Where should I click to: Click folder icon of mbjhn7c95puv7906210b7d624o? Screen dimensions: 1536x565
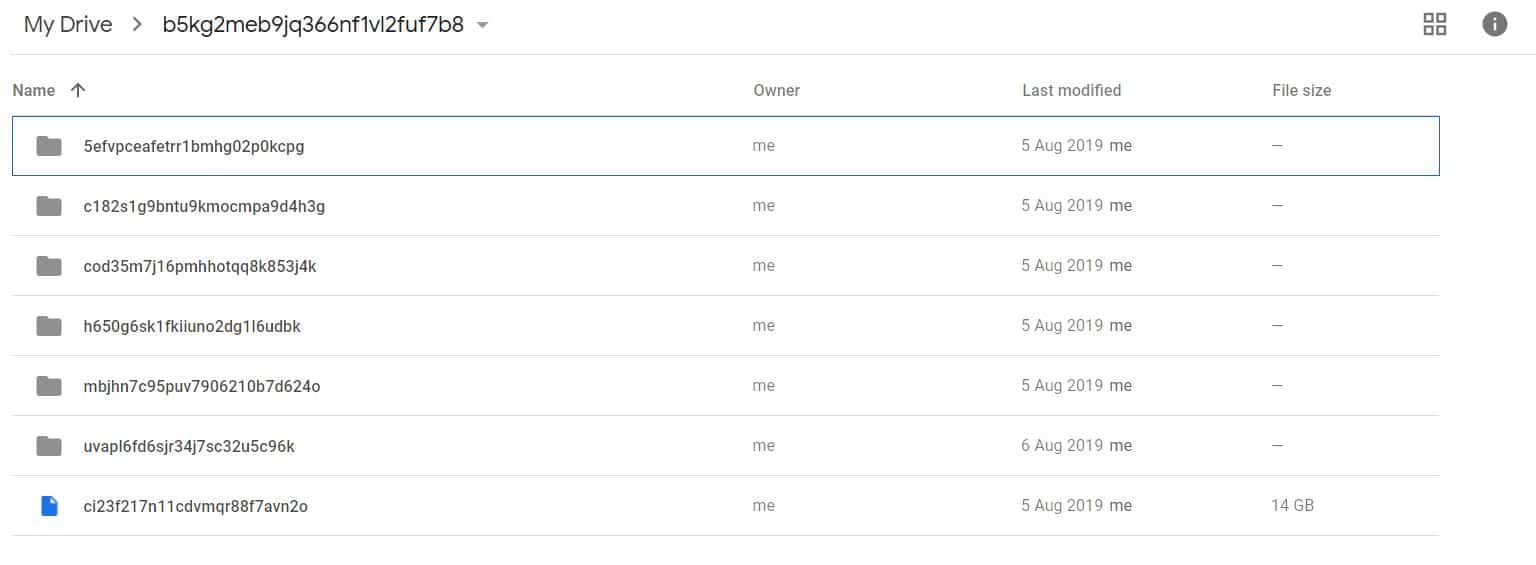point(49,386)
